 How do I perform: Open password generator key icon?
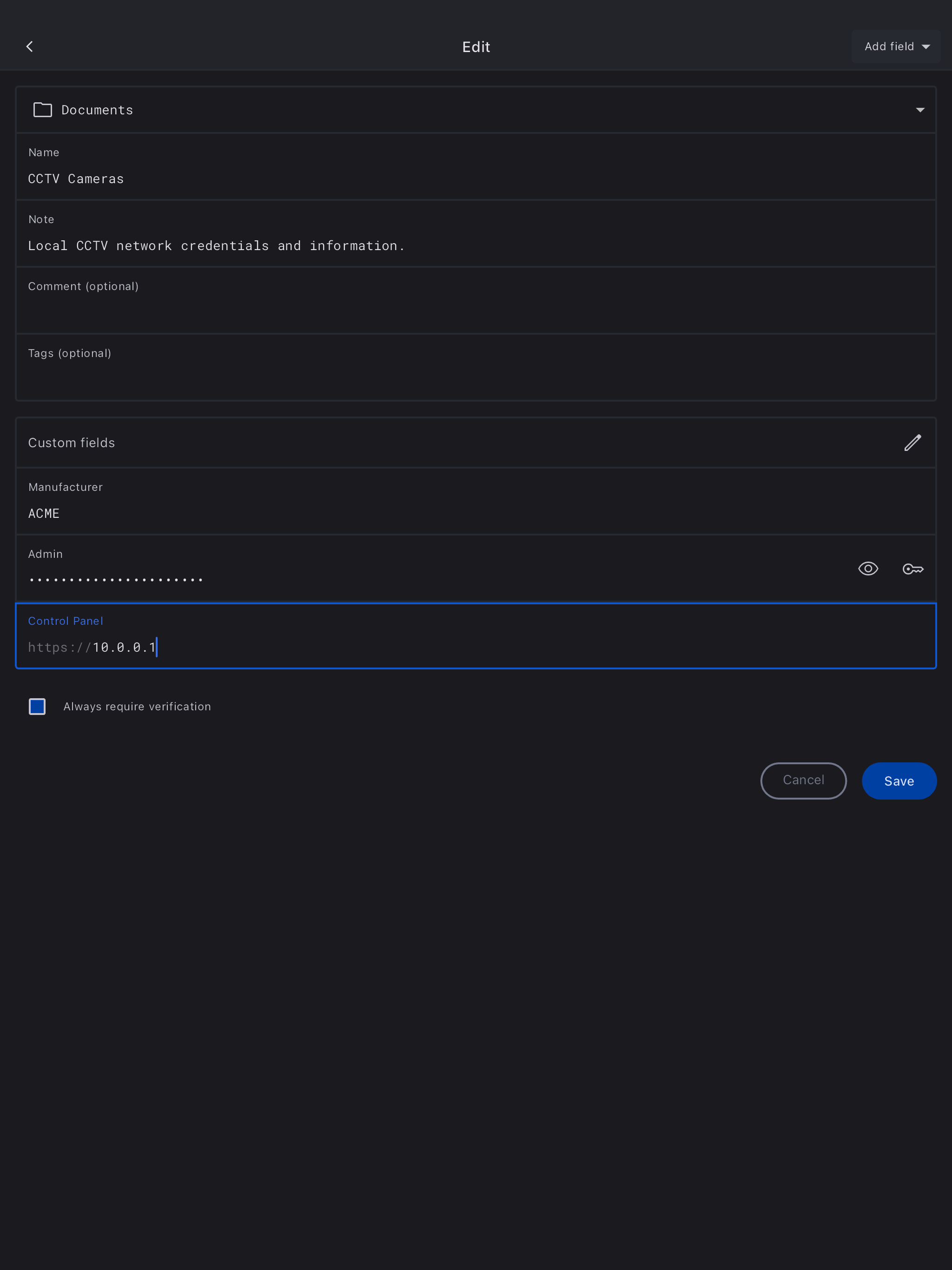click(912, 569)
